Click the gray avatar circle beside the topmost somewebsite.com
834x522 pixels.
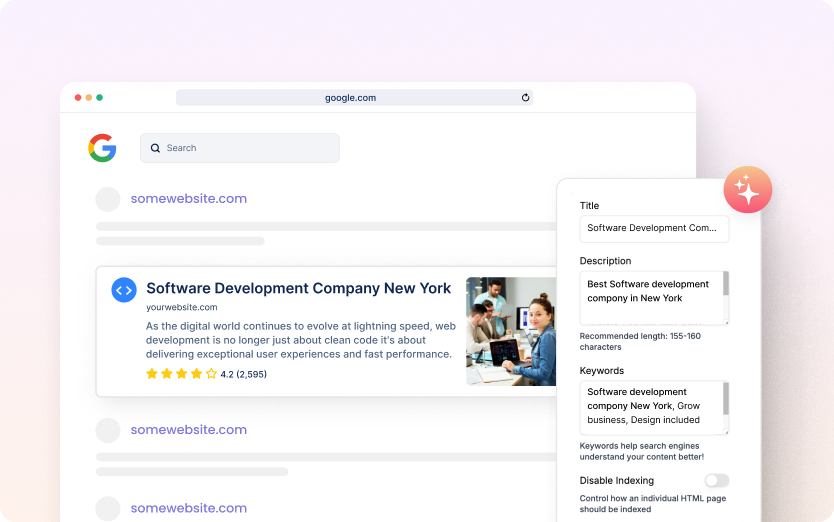coord(108,199)
